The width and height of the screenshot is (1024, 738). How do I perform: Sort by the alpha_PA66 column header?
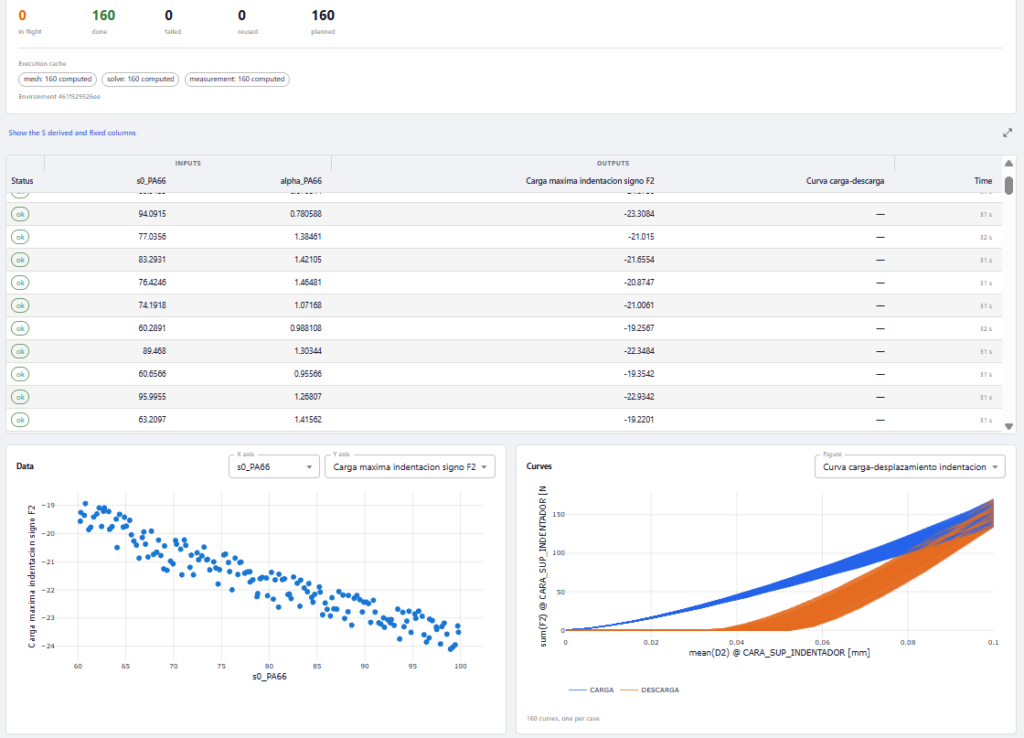point(301,181)
